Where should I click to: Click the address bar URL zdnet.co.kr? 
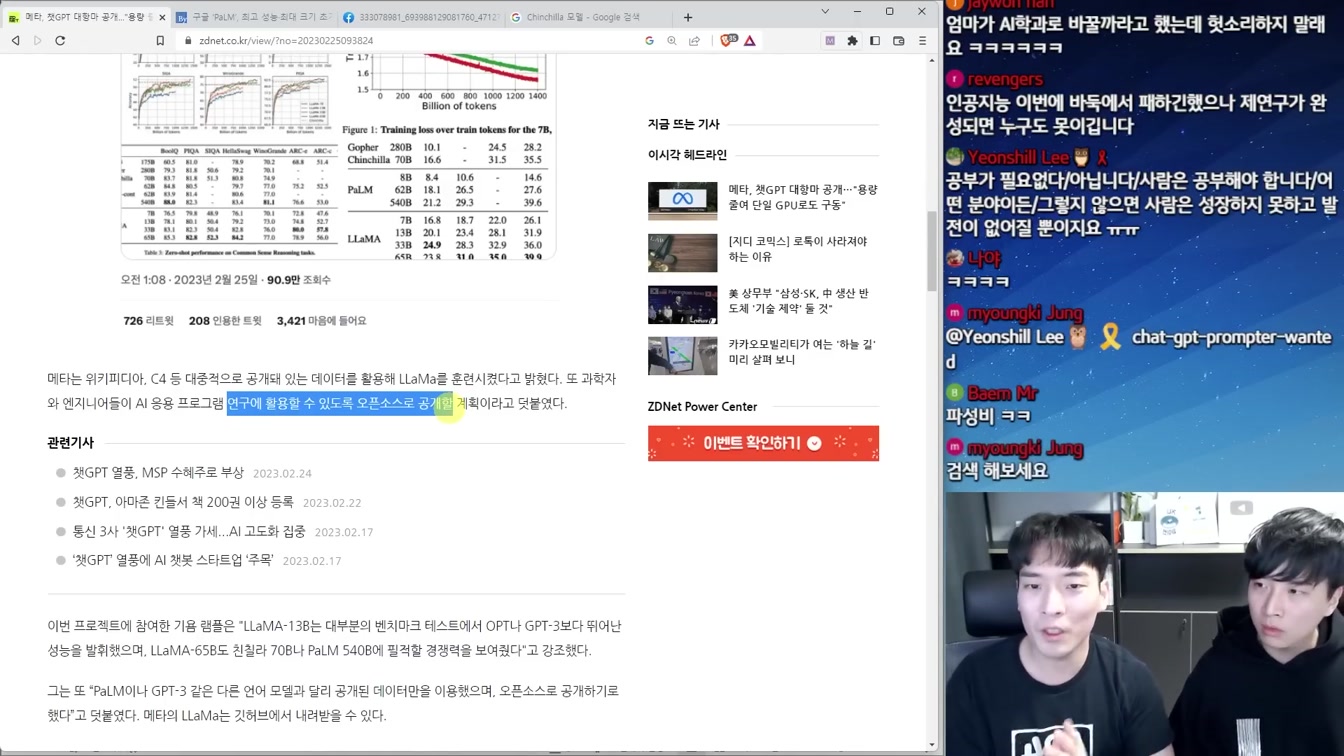[286, 41]
